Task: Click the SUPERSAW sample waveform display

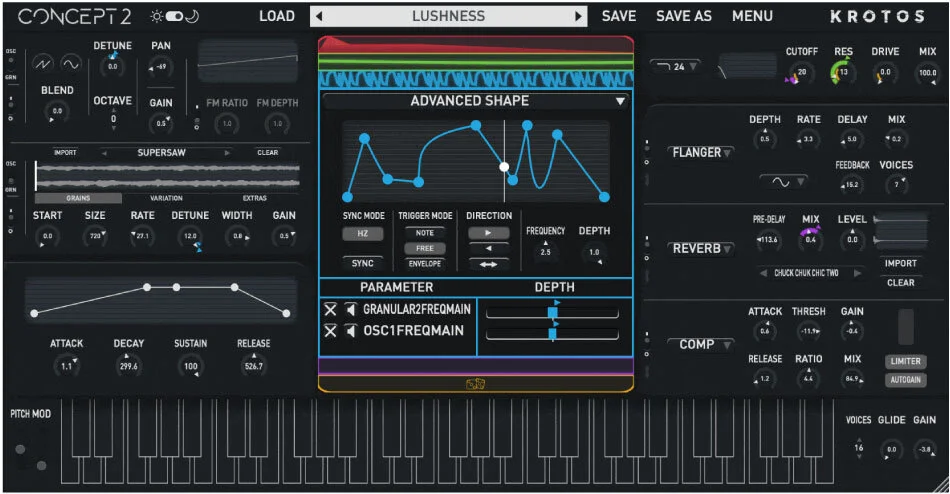Action: [x=168, y=176]
